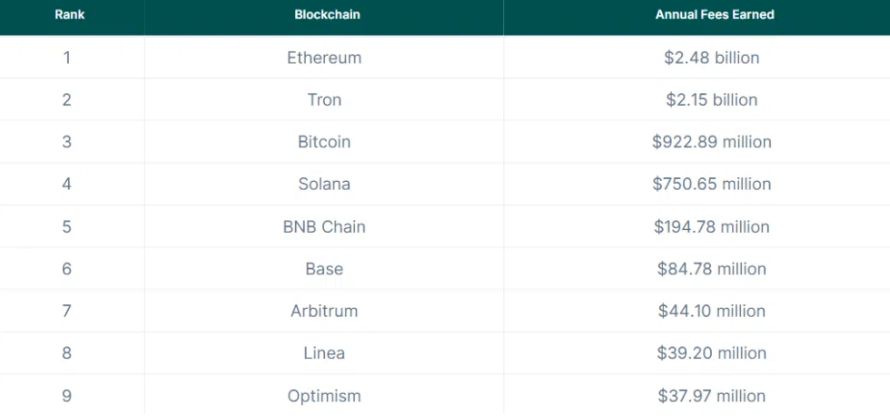The width and height of the screenshot is (890, 419).
Task: Click the Optimism entry
Action: 324,396
